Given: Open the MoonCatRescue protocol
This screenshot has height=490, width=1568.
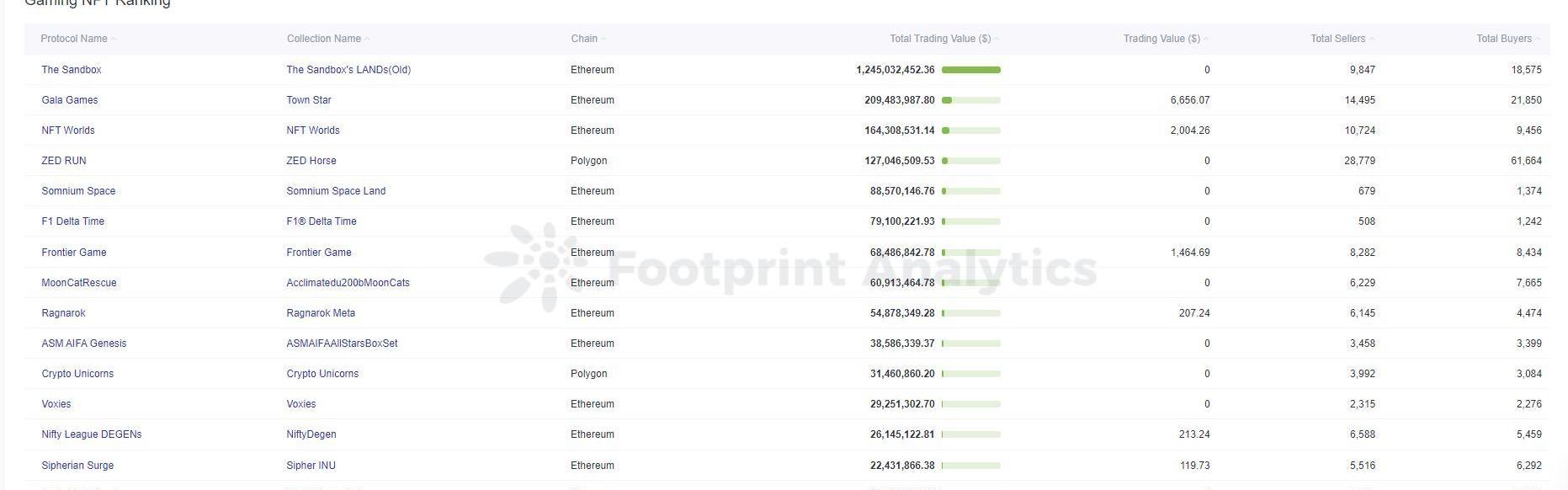Looking at the screenshot, I should pos(79,283).
